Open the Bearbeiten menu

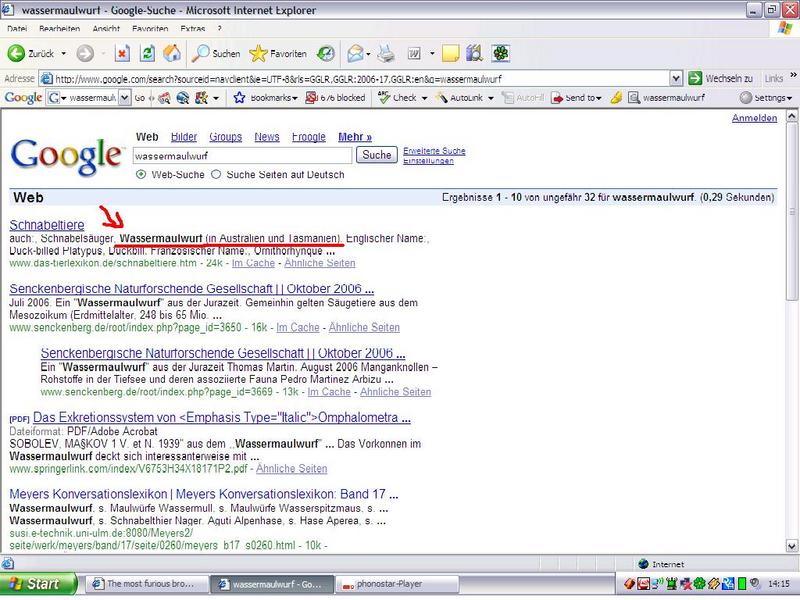pos(60,29)
